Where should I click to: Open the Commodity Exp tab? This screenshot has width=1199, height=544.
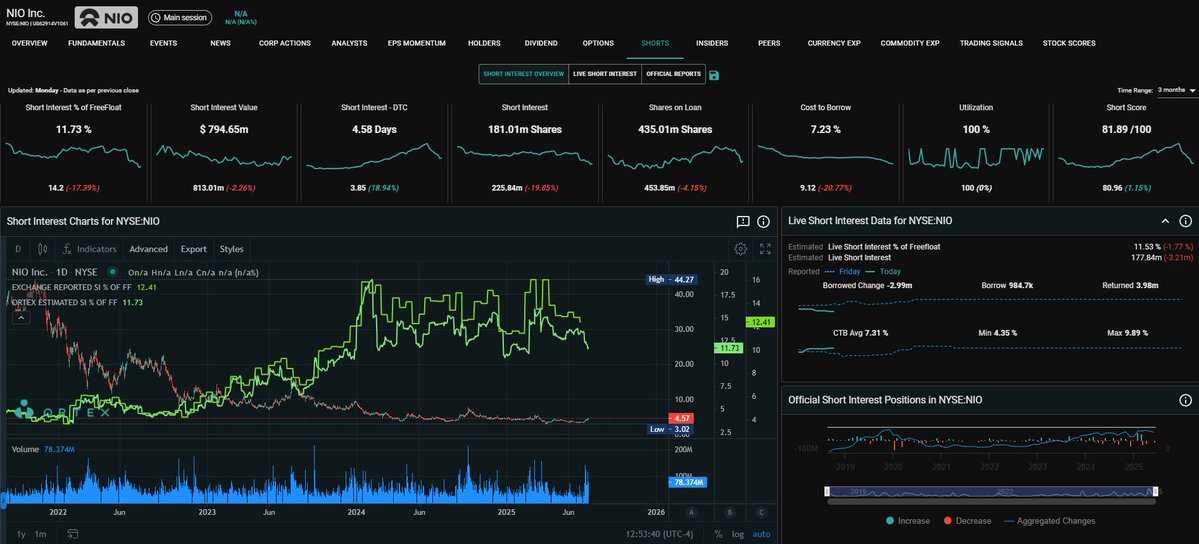coord(910,44)
